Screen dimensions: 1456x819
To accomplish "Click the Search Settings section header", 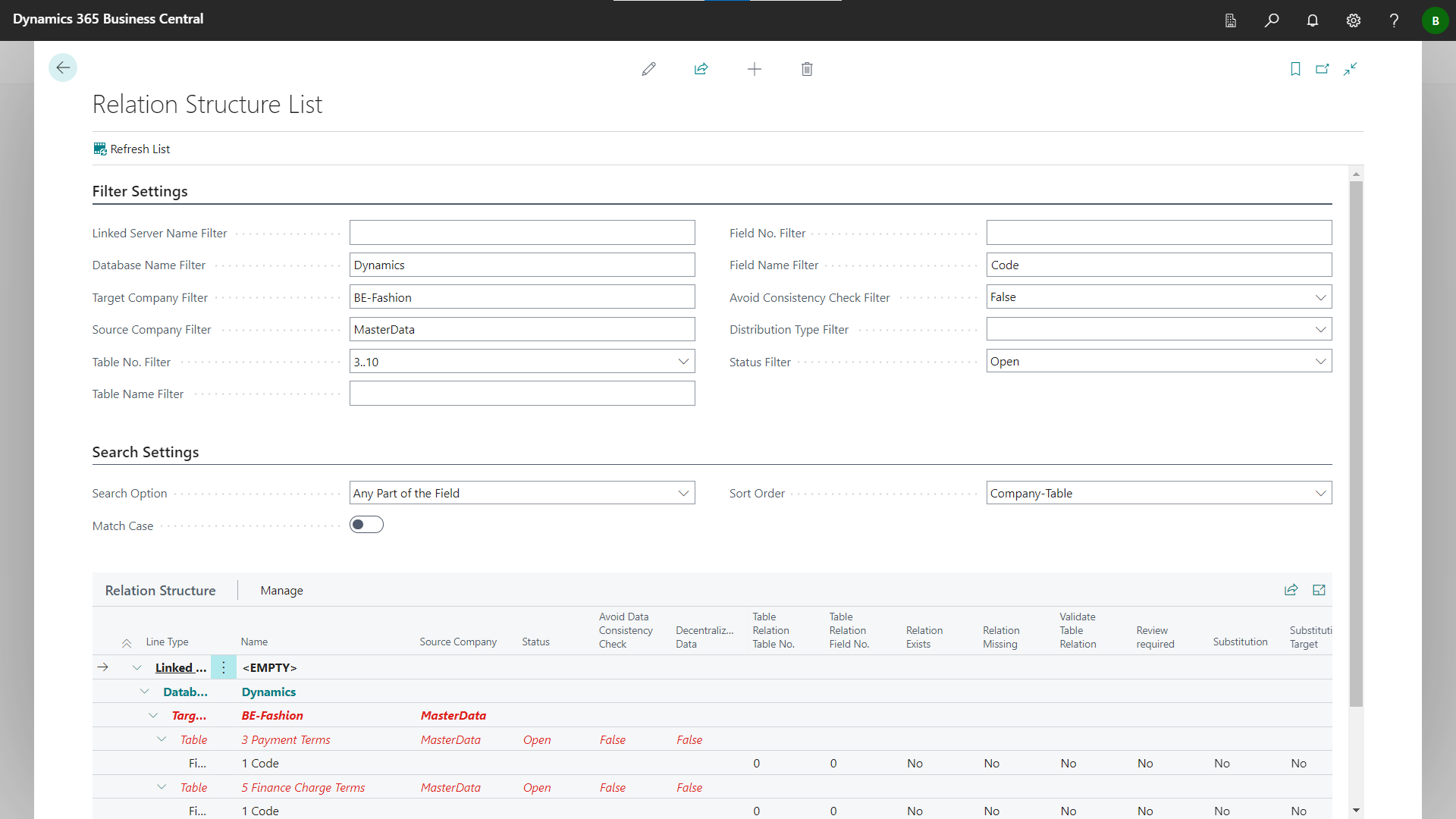I will click(x=146, y=452).
